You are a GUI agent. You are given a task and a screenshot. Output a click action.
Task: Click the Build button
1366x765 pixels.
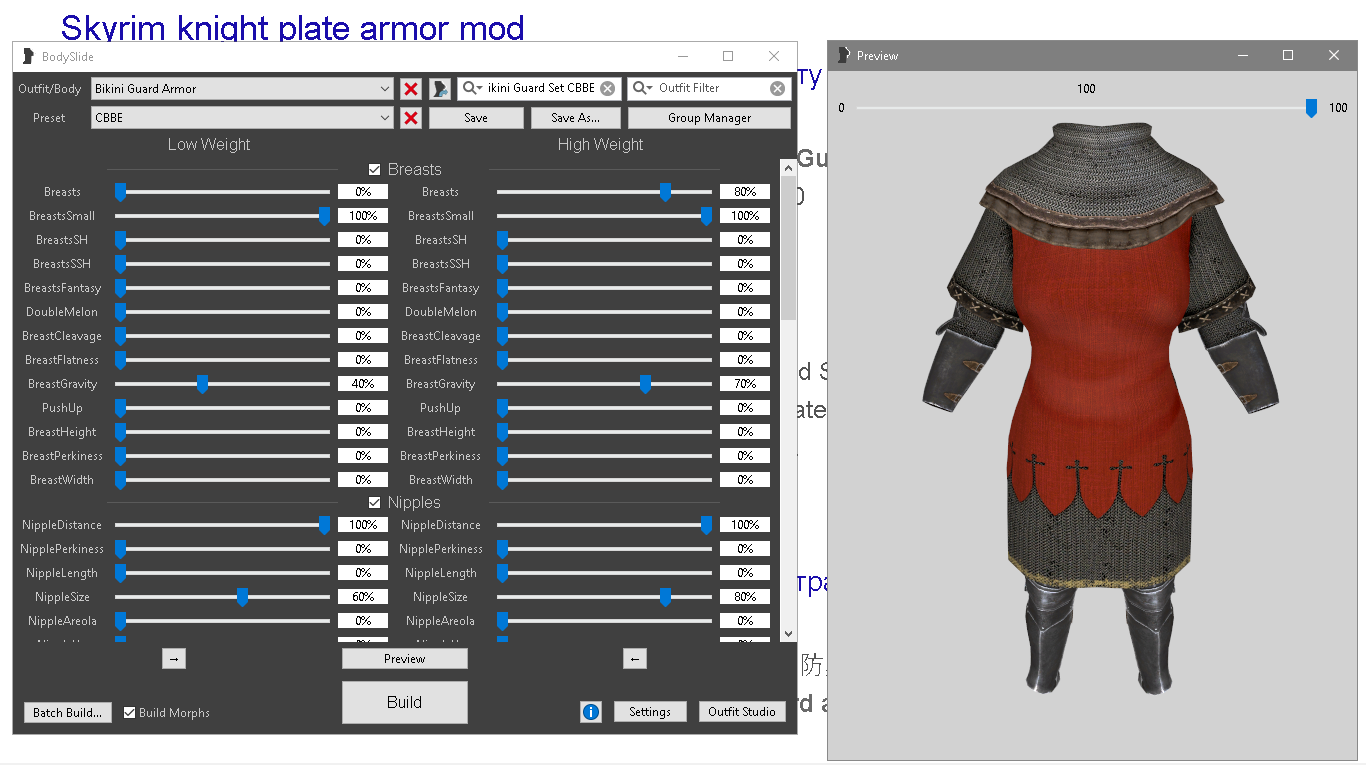(x=404, y=702)
